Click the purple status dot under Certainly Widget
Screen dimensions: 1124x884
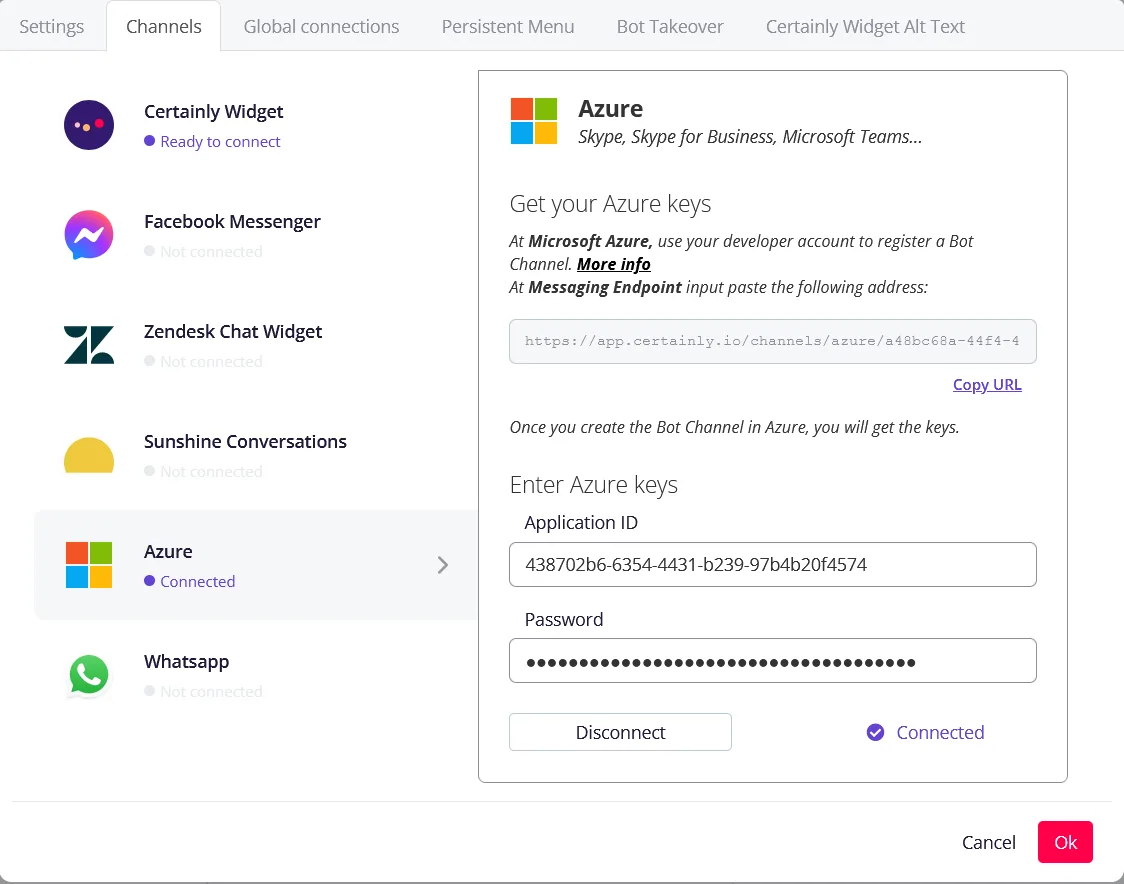149,141
